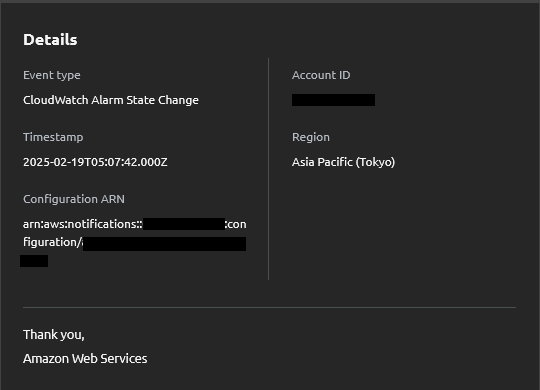This screenshot has height=390, width=540.
Task: Click the small redacted block on last ARN line
Action: (x=34, y=261)
